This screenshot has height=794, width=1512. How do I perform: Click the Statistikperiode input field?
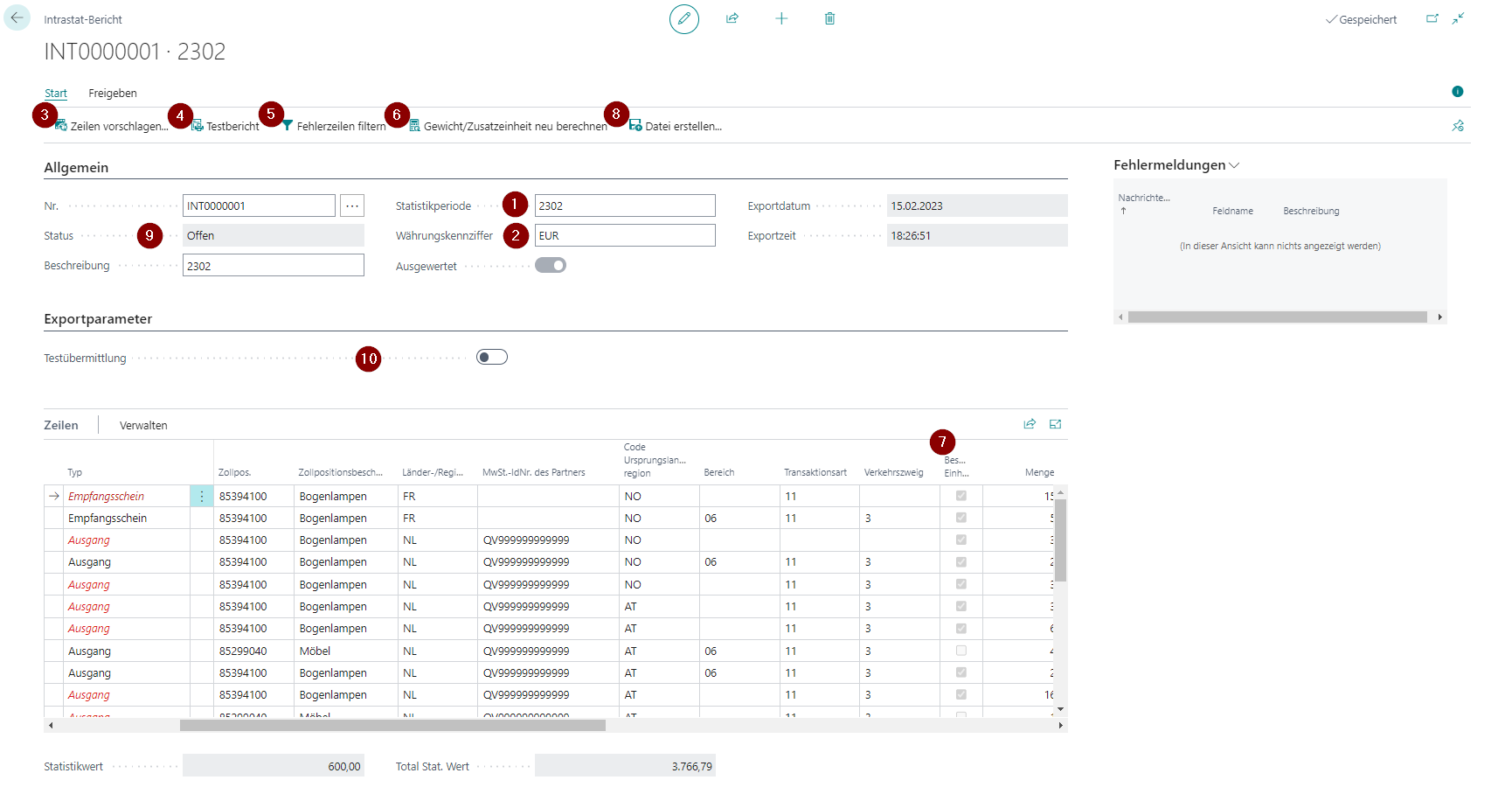tap(625, 205)
